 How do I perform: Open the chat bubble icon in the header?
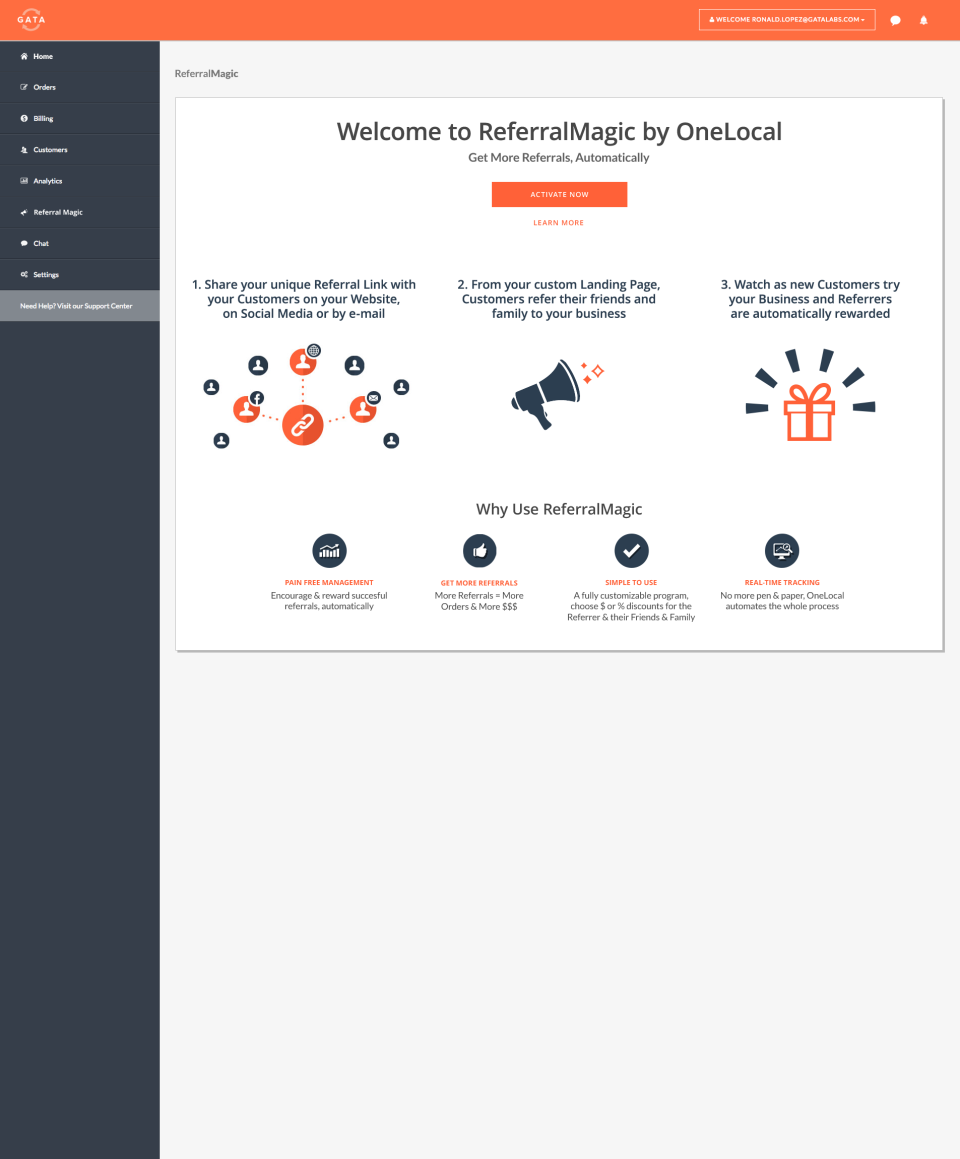click(x=895, y=19)
